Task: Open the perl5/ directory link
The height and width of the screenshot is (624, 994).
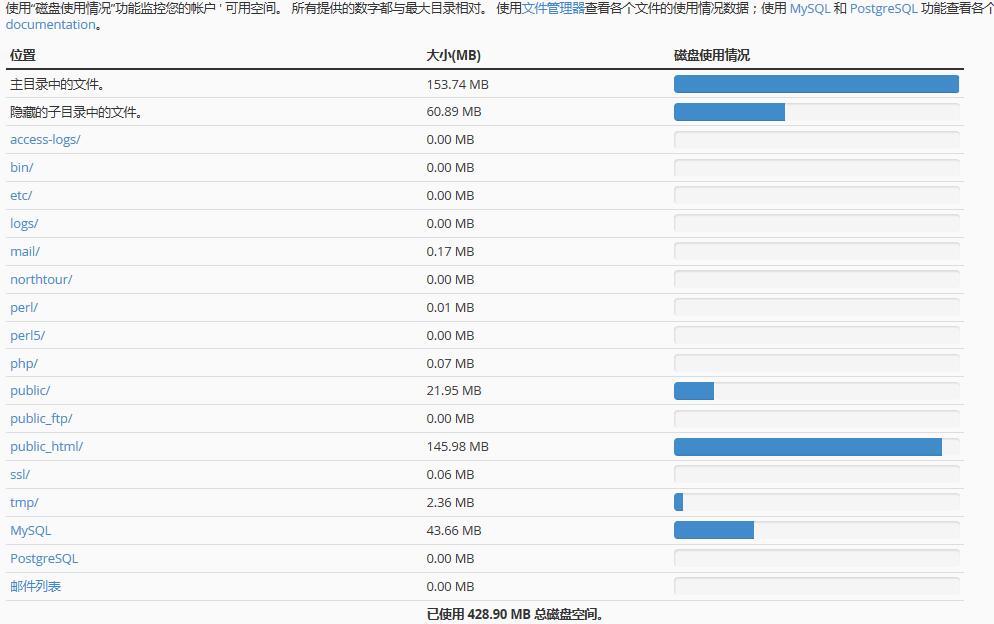Action: pos(27,335)
